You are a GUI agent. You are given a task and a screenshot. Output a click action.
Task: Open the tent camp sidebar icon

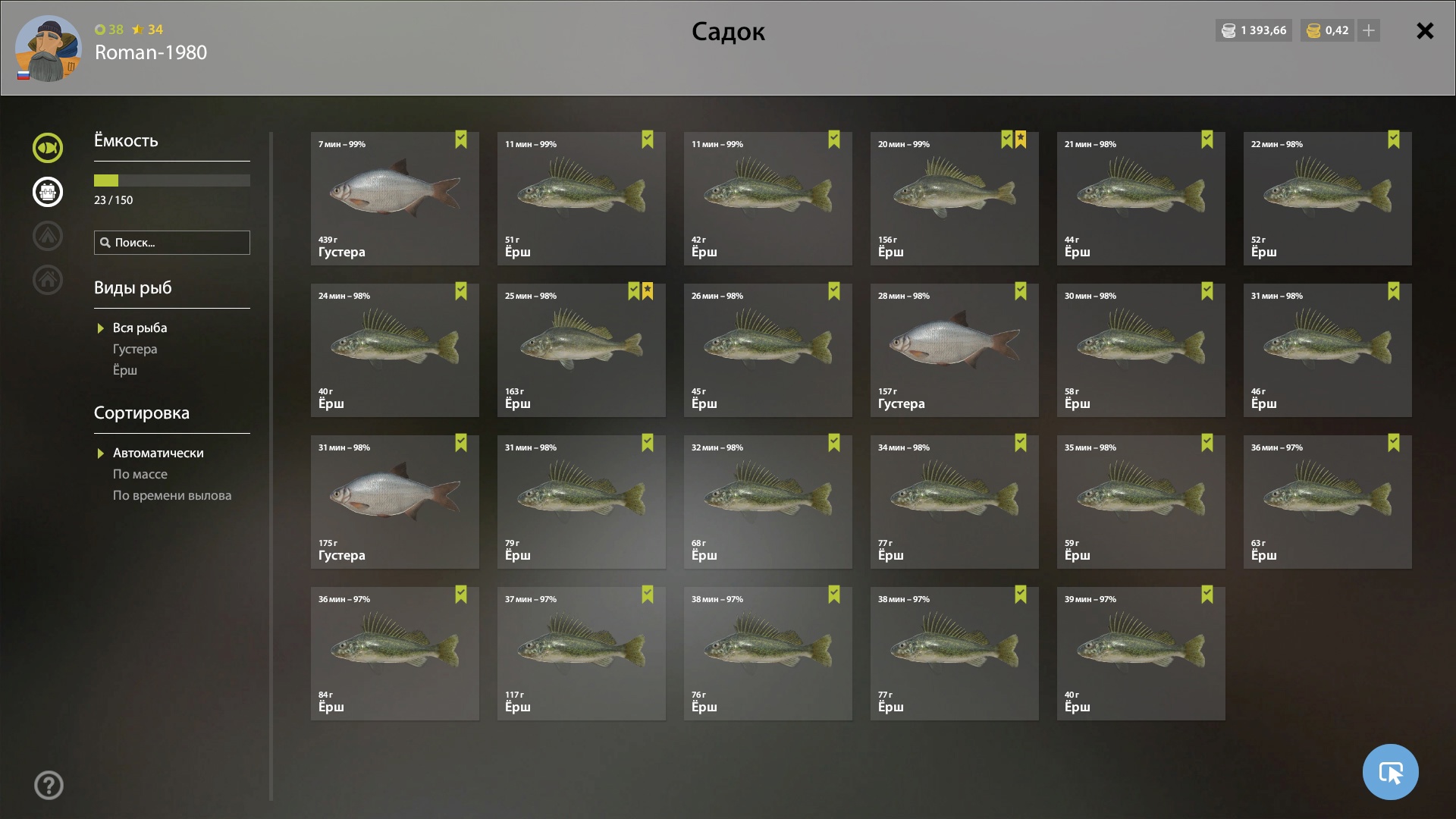point(48,236)
